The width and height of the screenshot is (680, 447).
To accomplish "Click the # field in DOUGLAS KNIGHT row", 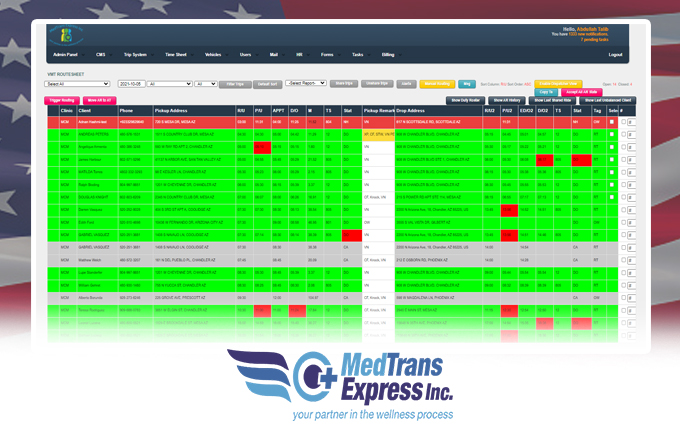I will tap(632, 198).
